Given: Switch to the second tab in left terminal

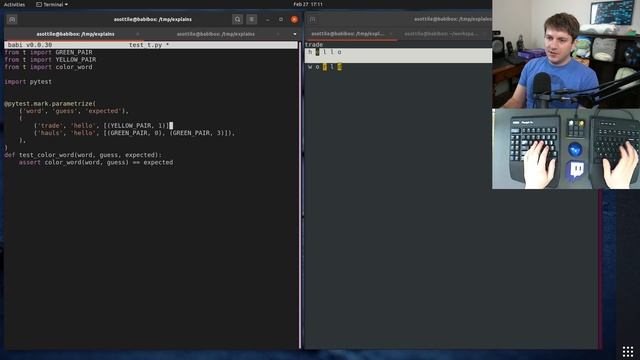Looking at the screenshot, I should pyautogui.click(x=216, y=34).
